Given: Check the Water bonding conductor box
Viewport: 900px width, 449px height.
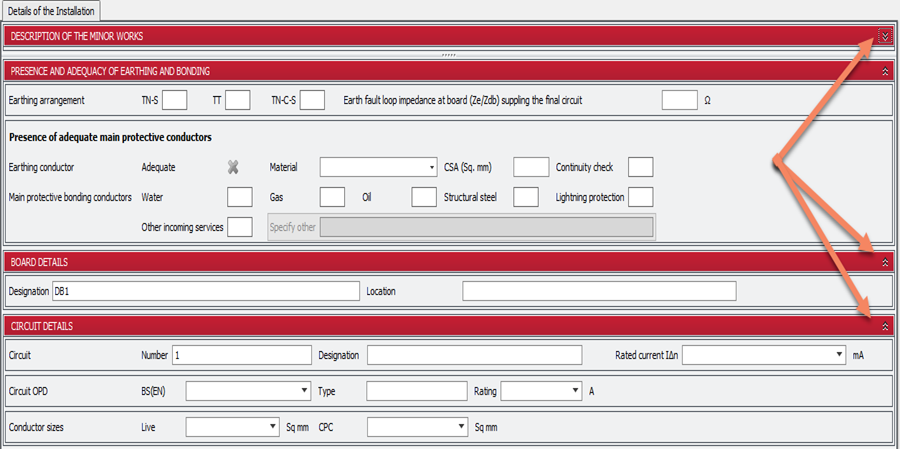Looking at the screenshot, I should (x=240, y=197).
